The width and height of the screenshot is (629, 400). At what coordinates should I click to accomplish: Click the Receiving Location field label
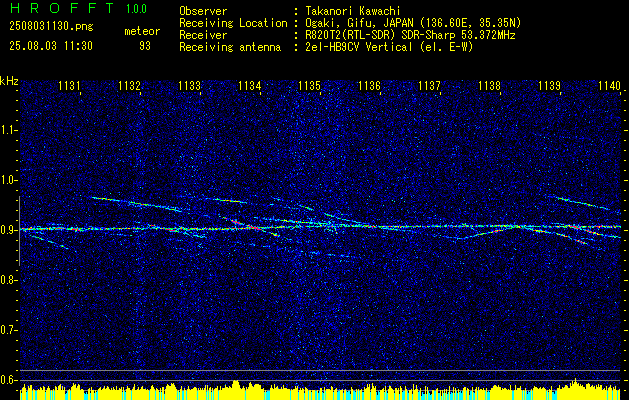coord(233,23)
